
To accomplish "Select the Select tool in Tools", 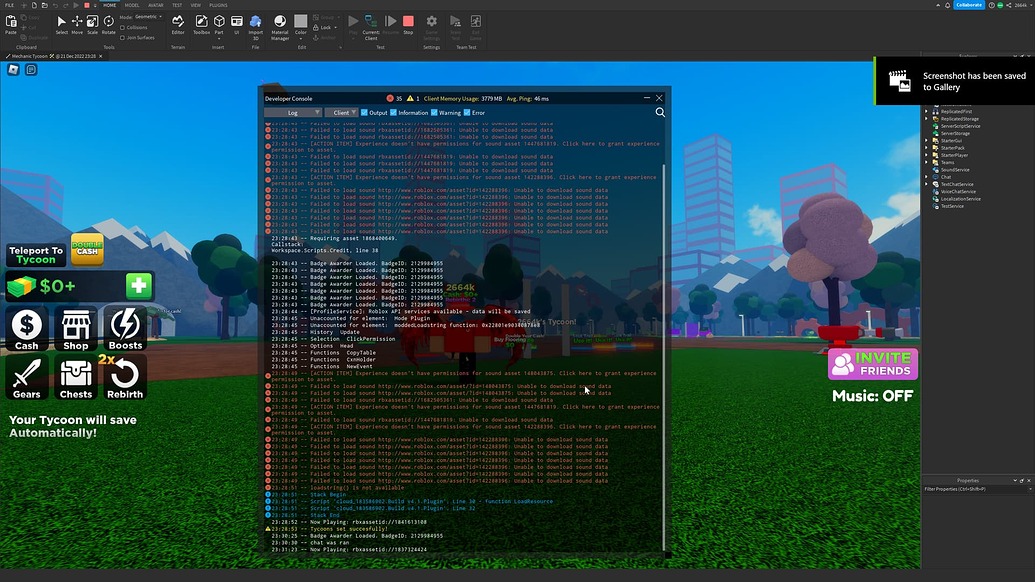I will pyautogui.click(x=61, y=24).
